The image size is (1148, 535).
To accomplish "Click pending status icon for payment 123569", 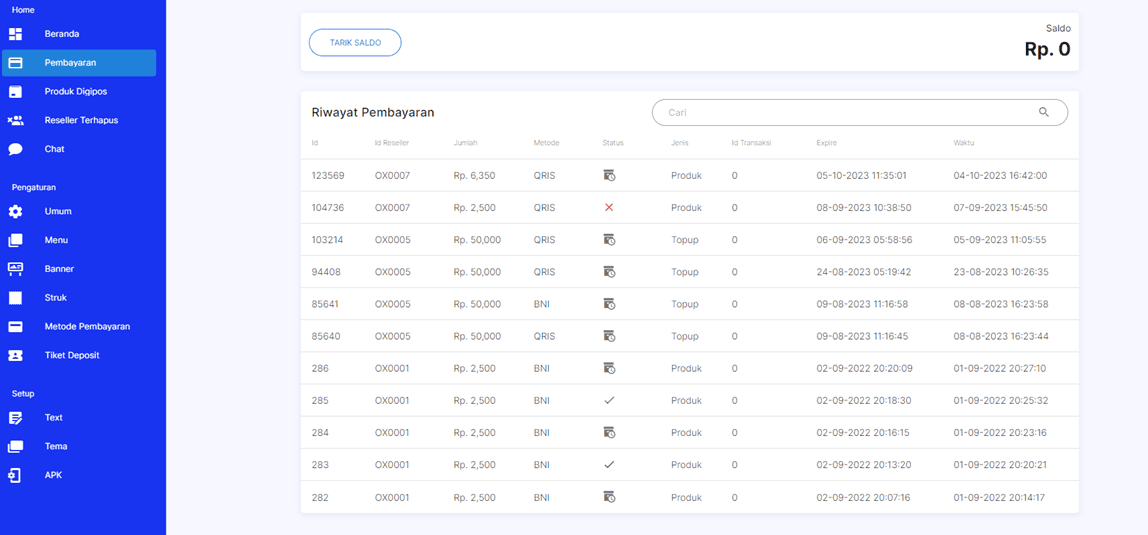I will (x=609, y=176).
